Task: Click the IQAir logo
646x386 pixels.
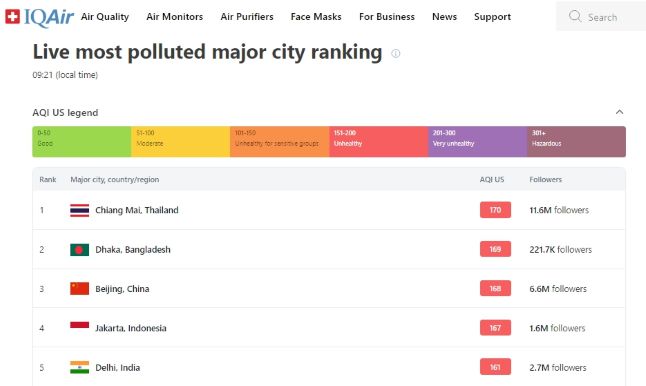Action: [x=40, y=17]
